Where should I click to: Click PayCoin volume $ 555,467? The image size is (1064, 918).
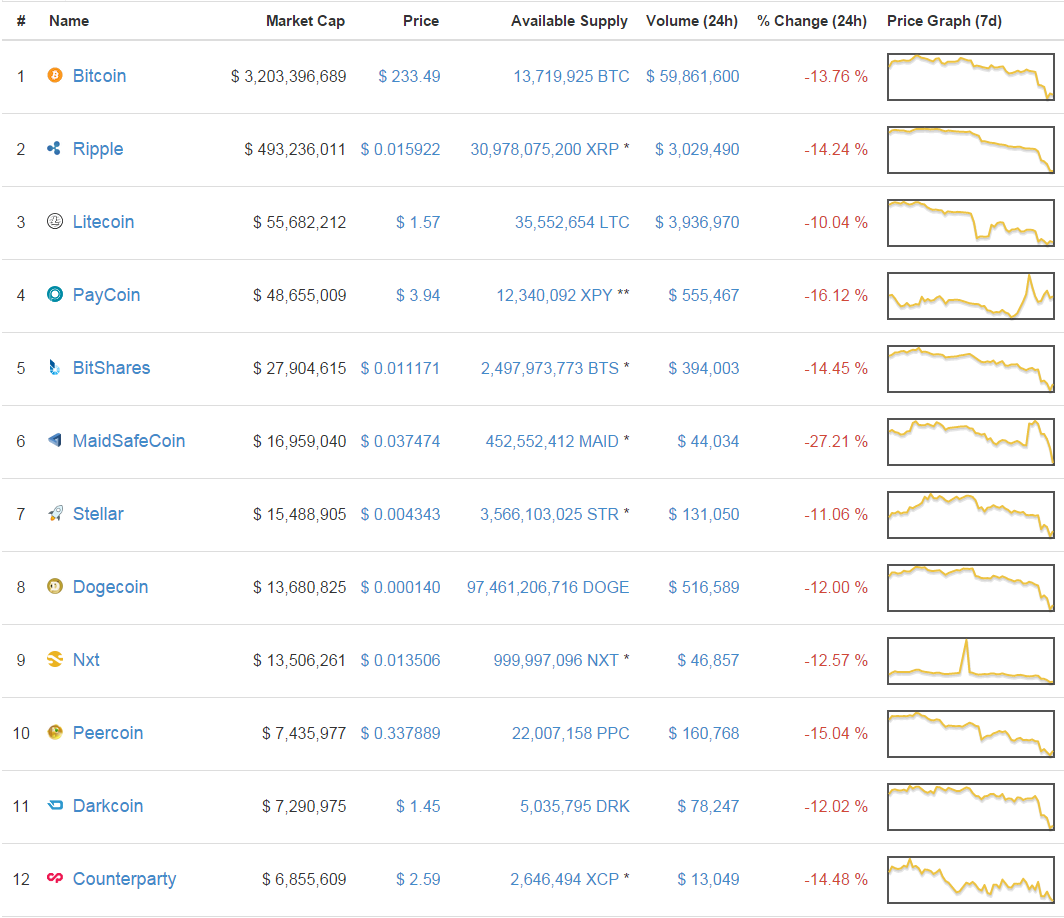[704, 295]
